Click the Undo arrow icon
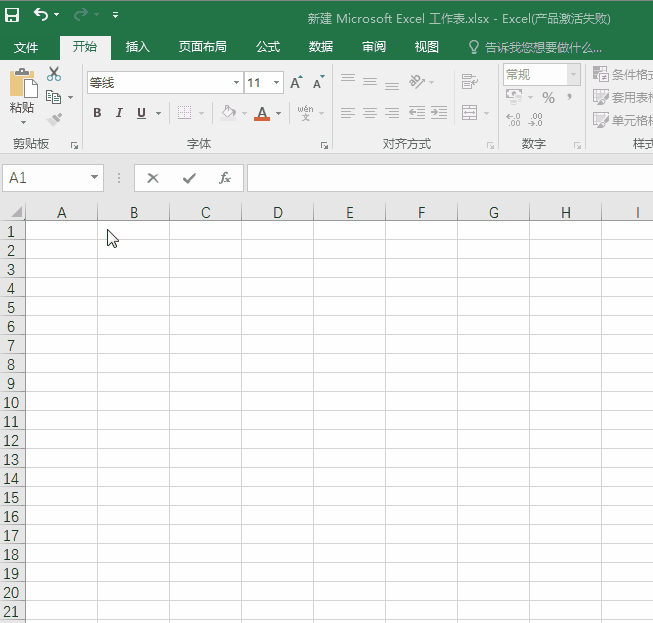 click(x=40, y=15)
